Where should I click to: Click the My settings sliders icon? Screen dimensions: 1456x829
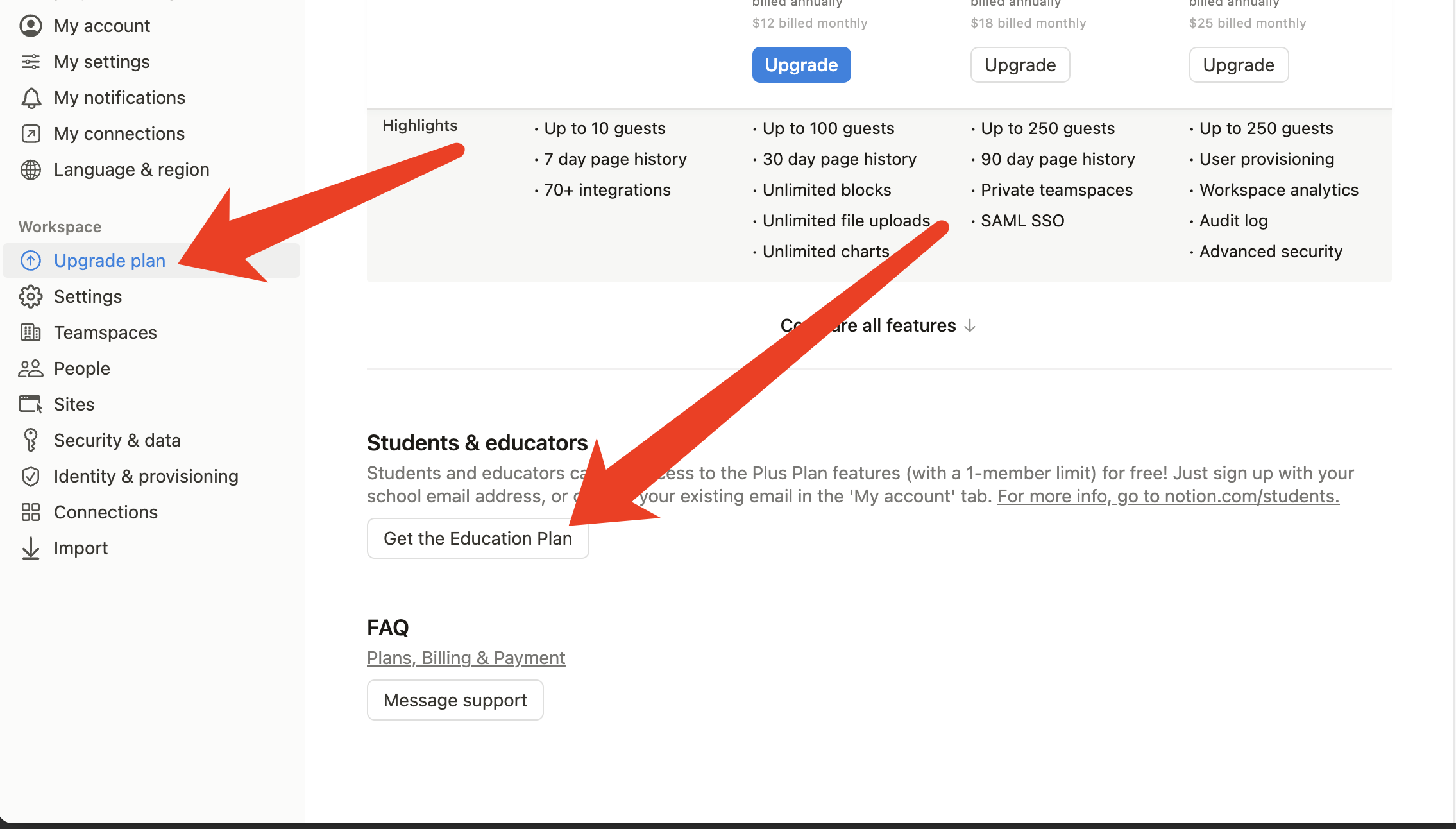point(31,62)
